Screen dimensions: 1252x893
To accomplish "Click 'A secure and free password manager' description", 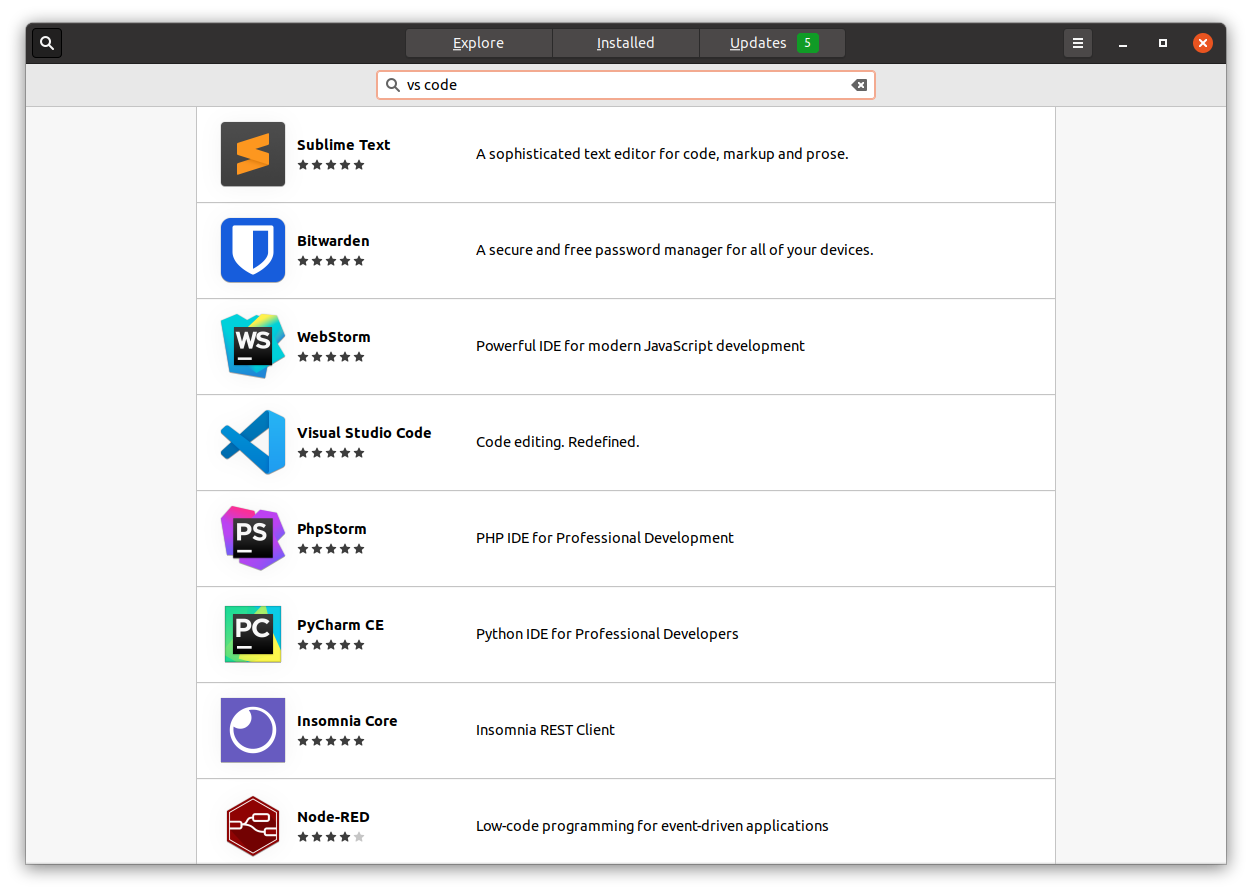I will (x=675, y=250).
